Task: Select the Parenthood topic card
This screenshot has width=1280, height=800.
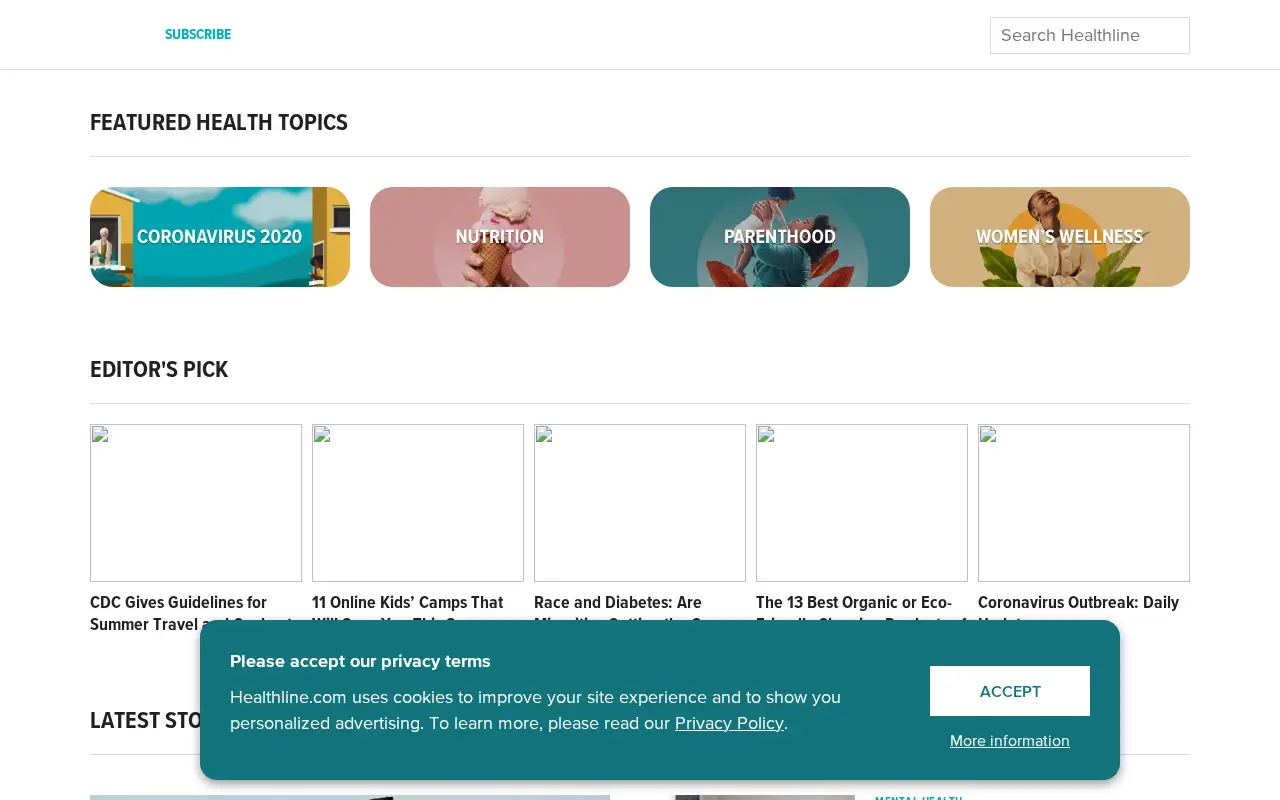Action: [780, 237]
